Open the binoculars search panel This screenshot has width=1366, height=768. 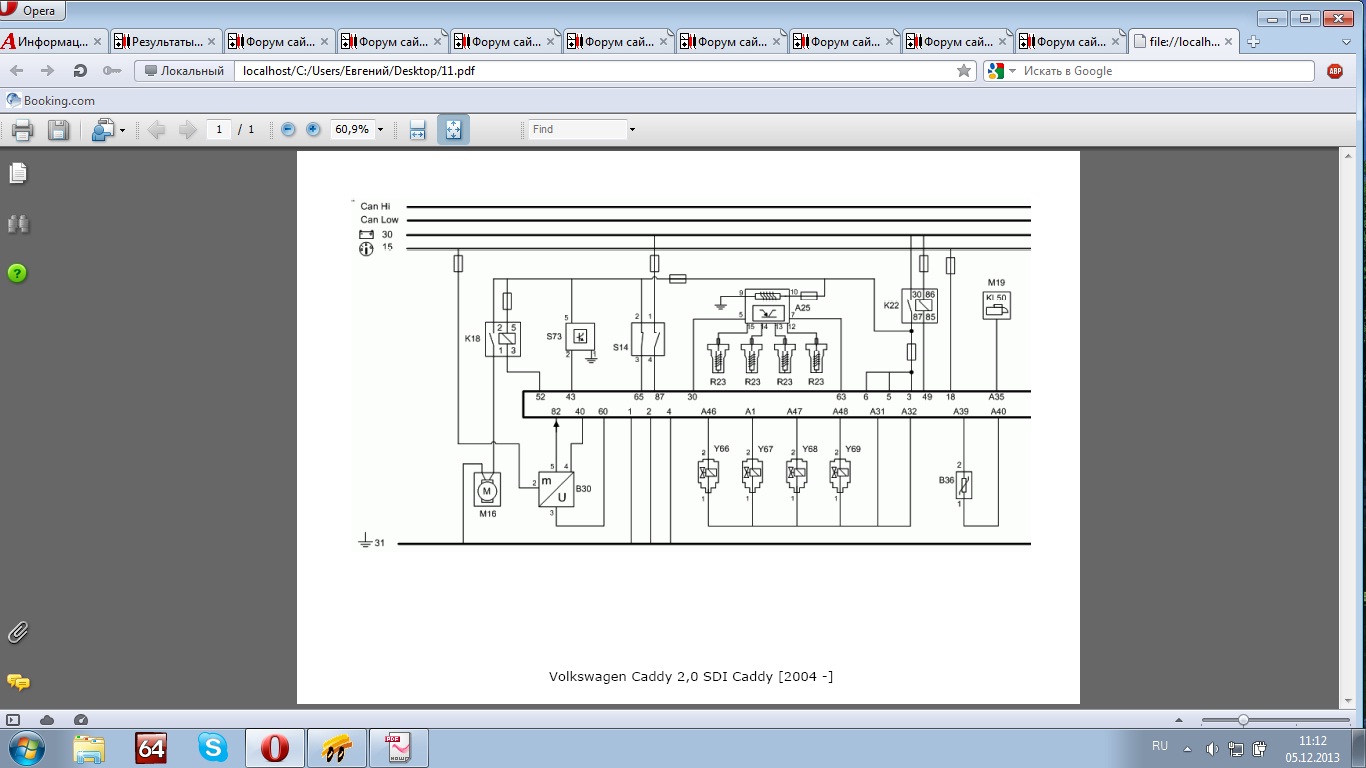point(18,224)
